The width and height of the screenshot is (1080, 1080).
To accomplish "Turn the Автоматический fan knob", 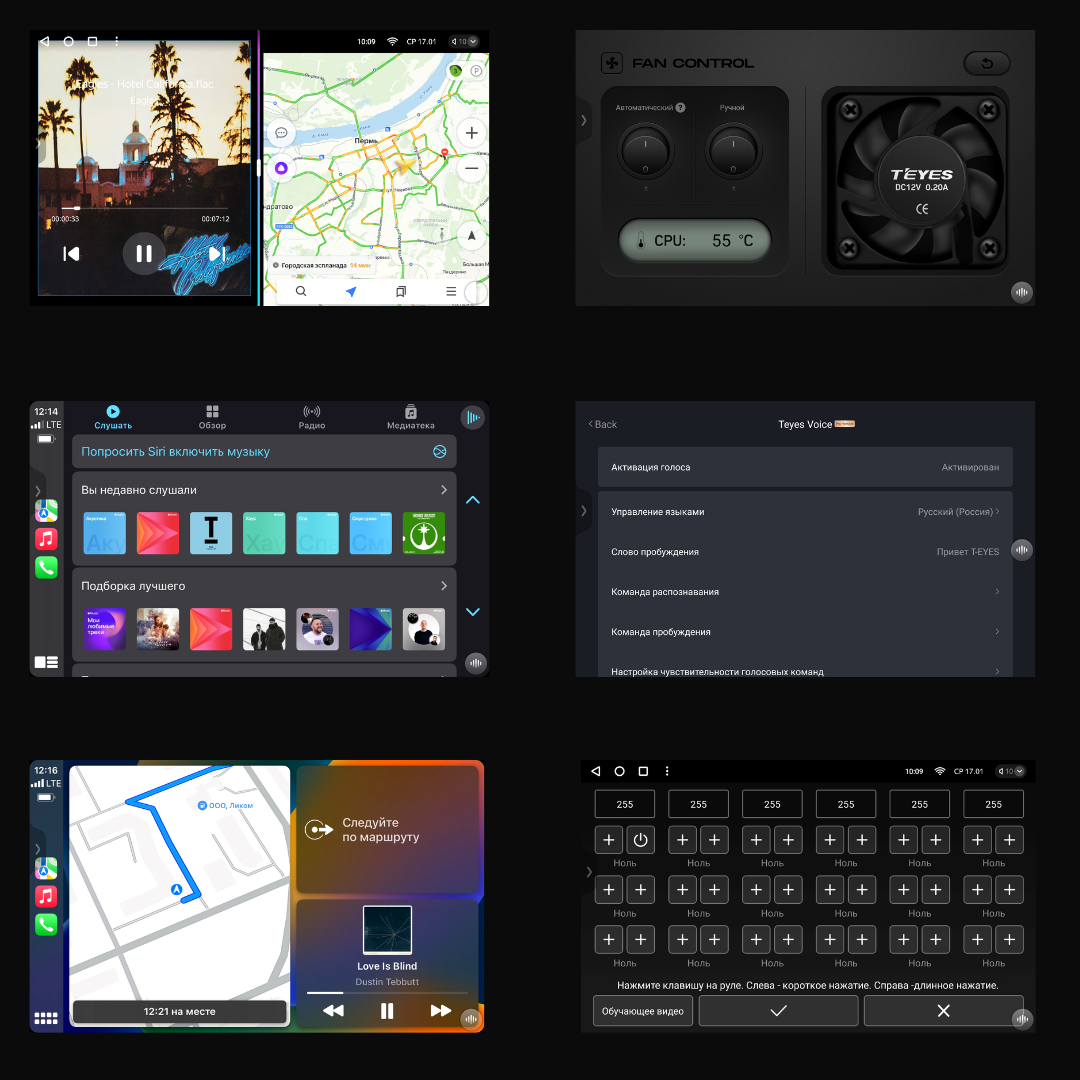I will pos(645,152).
